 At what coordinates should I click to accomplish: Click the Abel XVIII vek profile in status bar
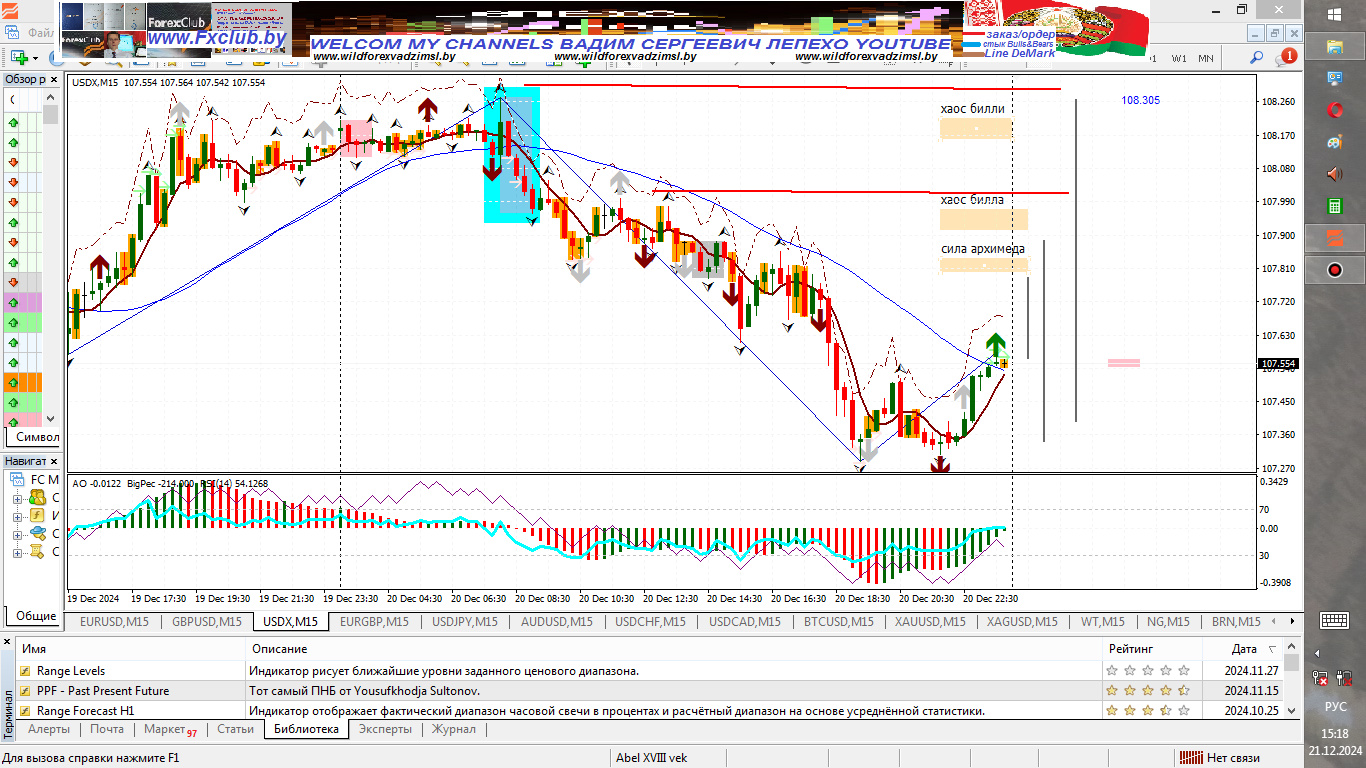652,758
